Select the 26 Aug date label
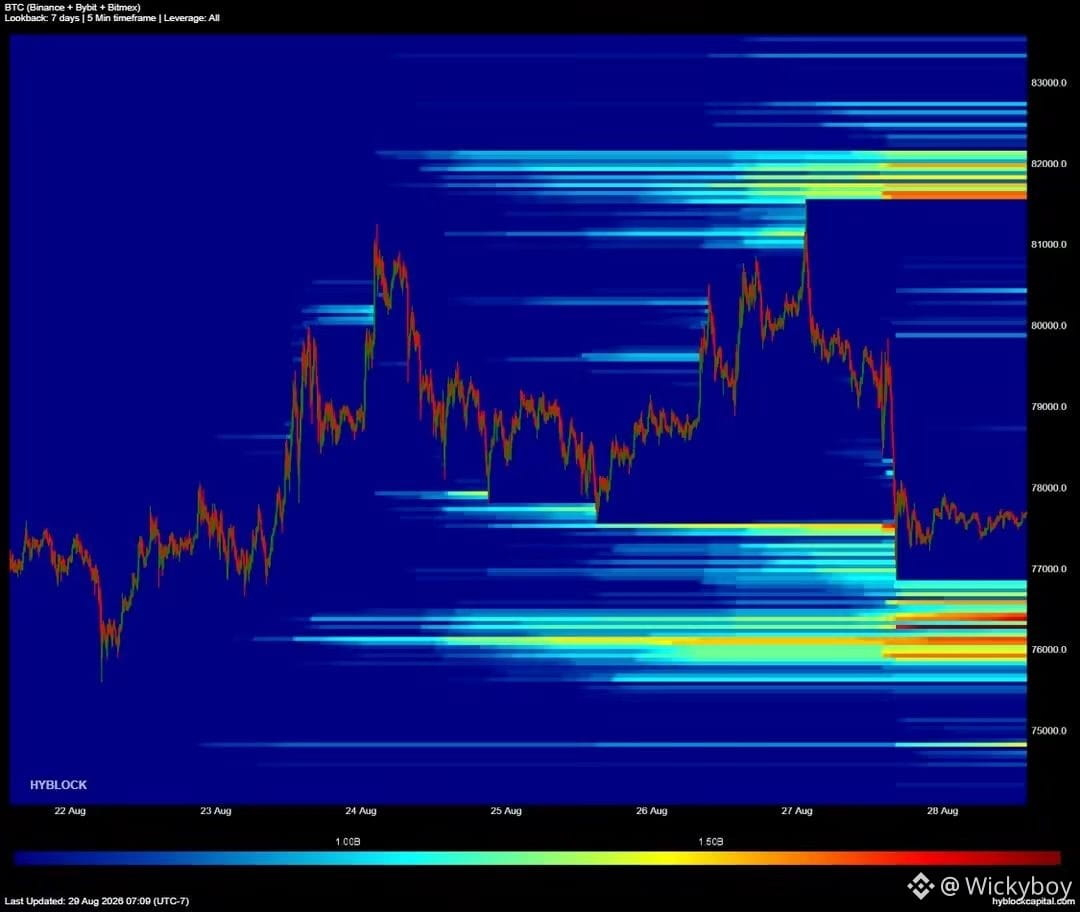The height and width of the screenshot is (912, 1080). tap(652, 811)
